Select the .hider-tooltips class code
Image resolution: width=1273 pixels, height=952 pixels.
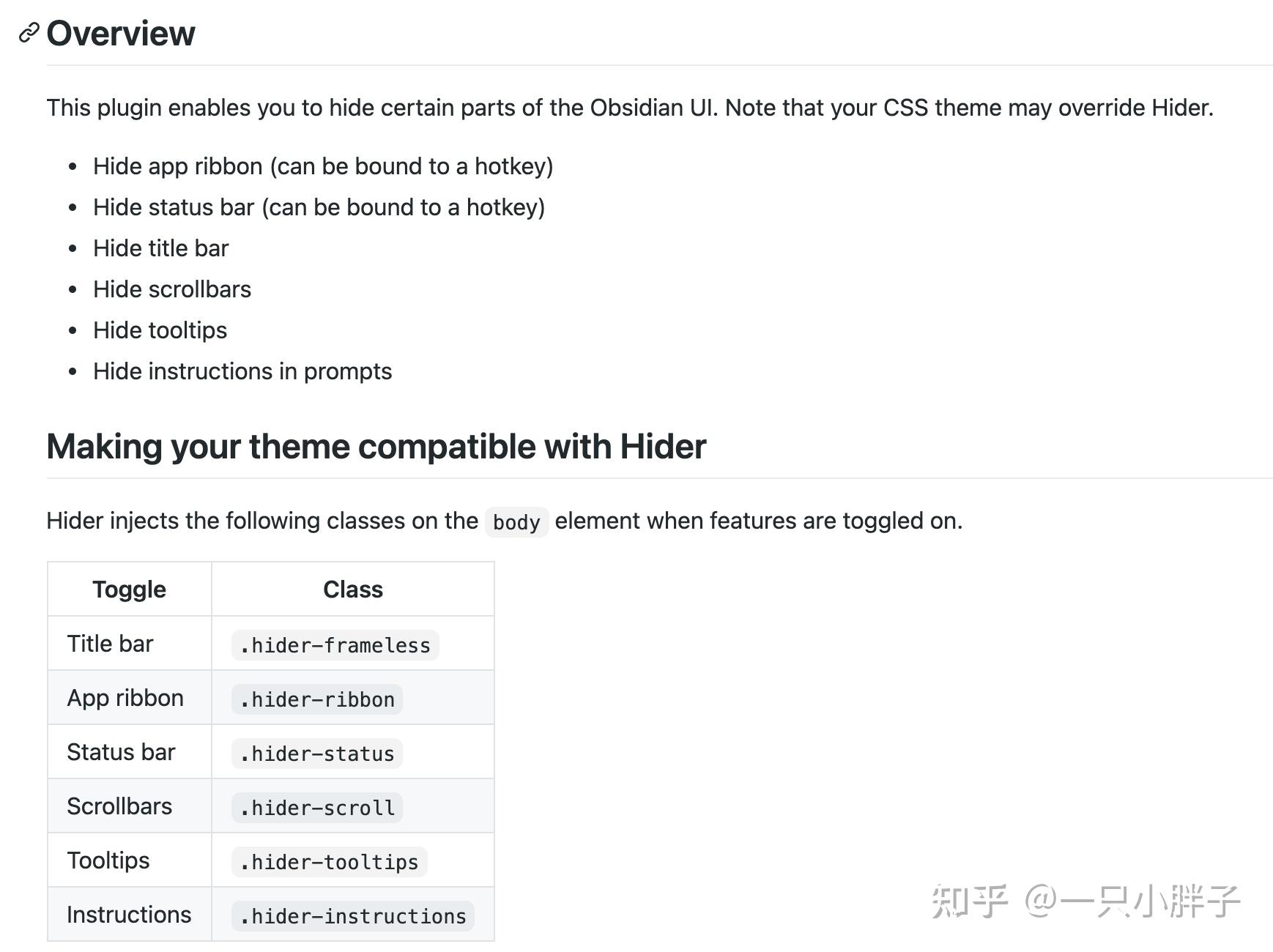click(x=329, y=862)
